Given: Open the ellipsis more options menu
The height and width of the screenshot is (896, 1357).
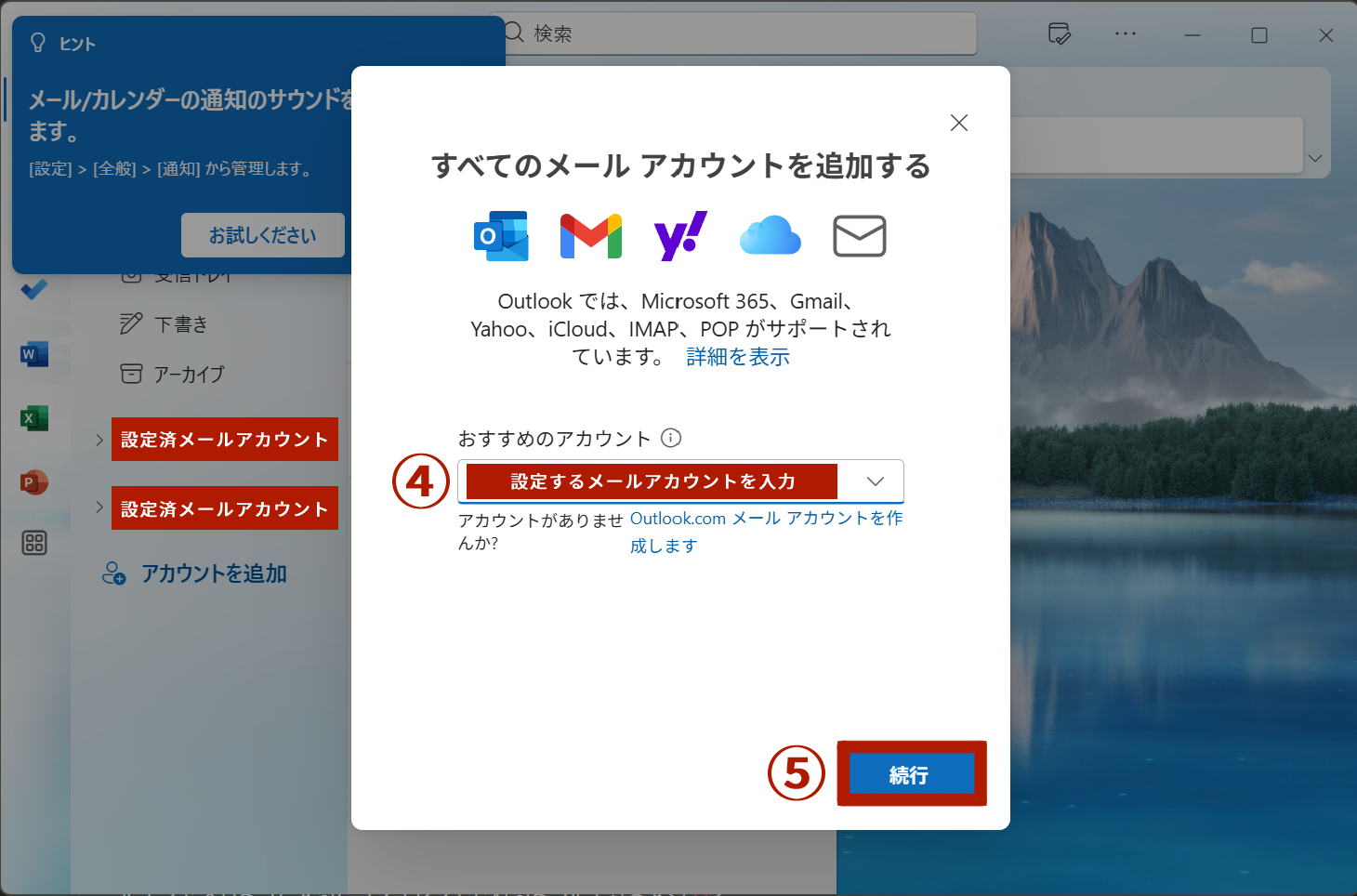Looking at the screenshot, I should tap(1126, 33).
